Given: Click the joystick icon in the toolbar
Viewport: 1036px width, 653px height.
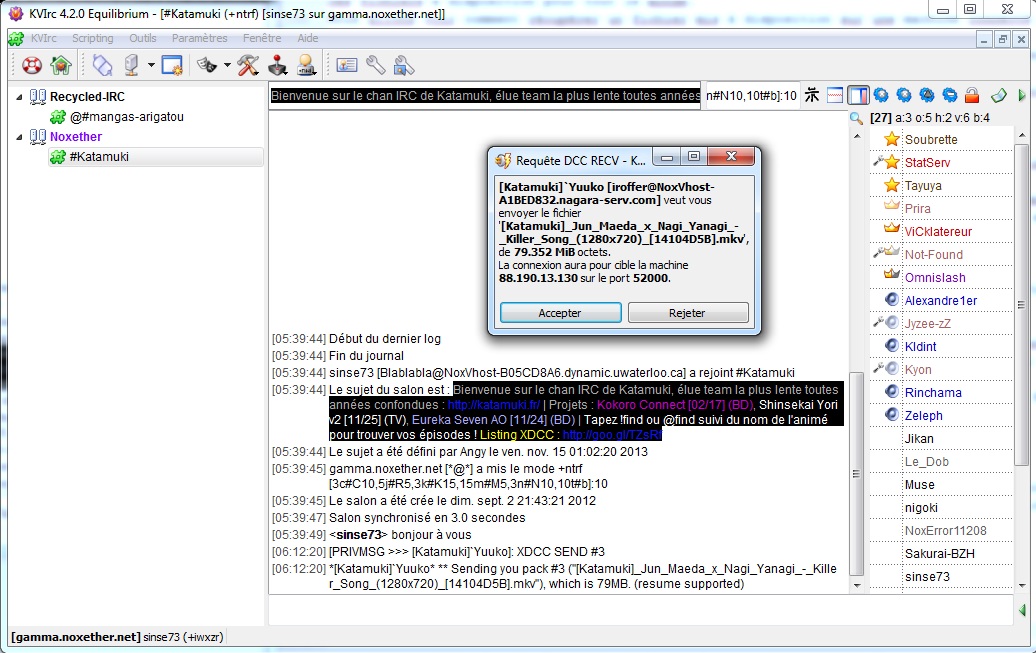Looking at the screenshot, I should (277, 66).
